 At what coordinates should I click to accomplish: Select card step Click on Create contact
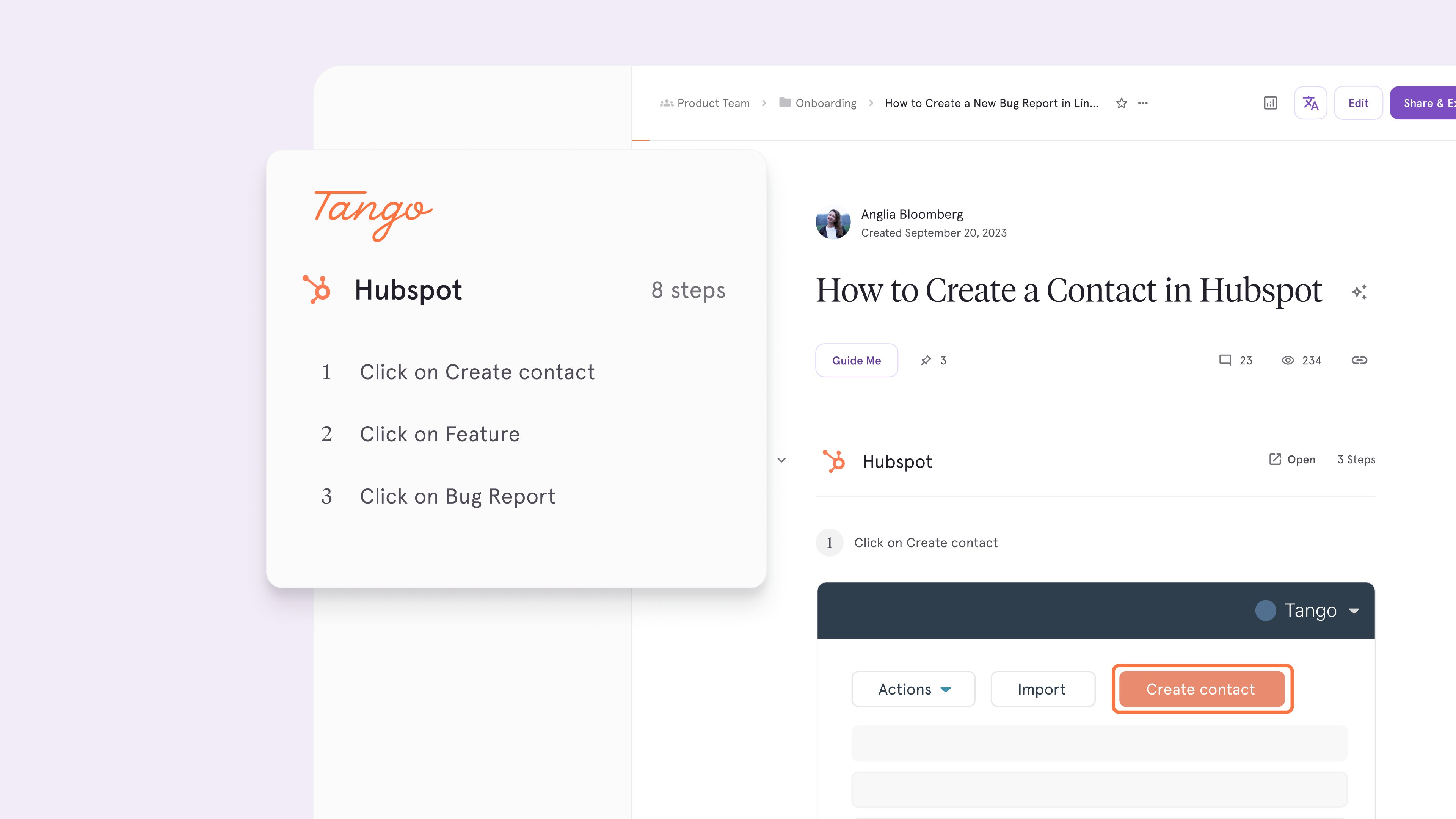click(477, 372)
